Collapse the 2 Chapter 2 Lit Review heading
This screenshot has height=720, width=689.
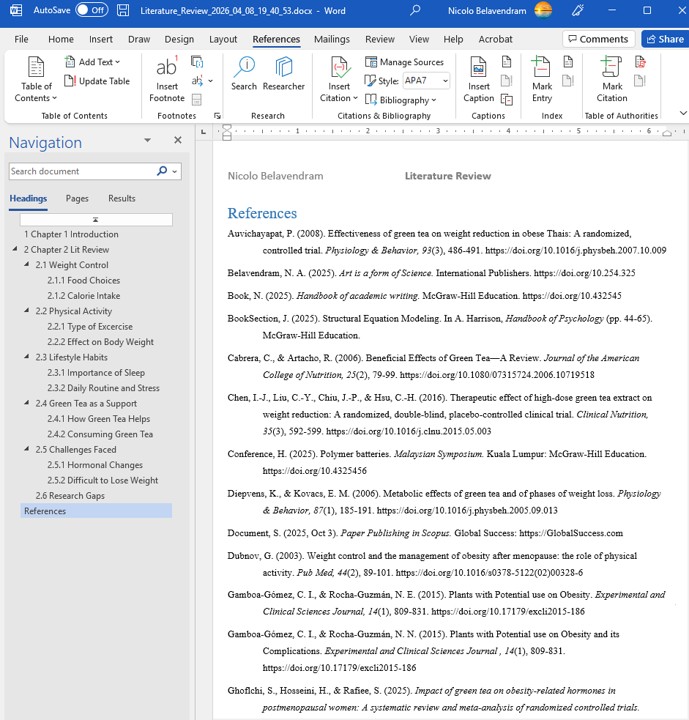[15, 249]
